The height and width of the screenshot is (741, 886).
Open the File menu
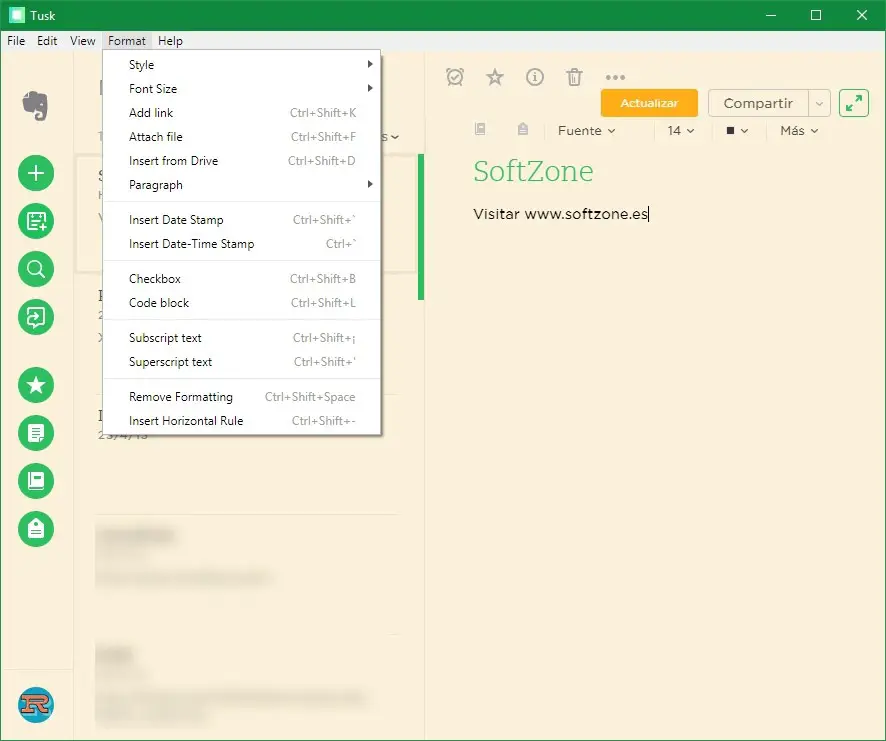[x=16, y=41]
